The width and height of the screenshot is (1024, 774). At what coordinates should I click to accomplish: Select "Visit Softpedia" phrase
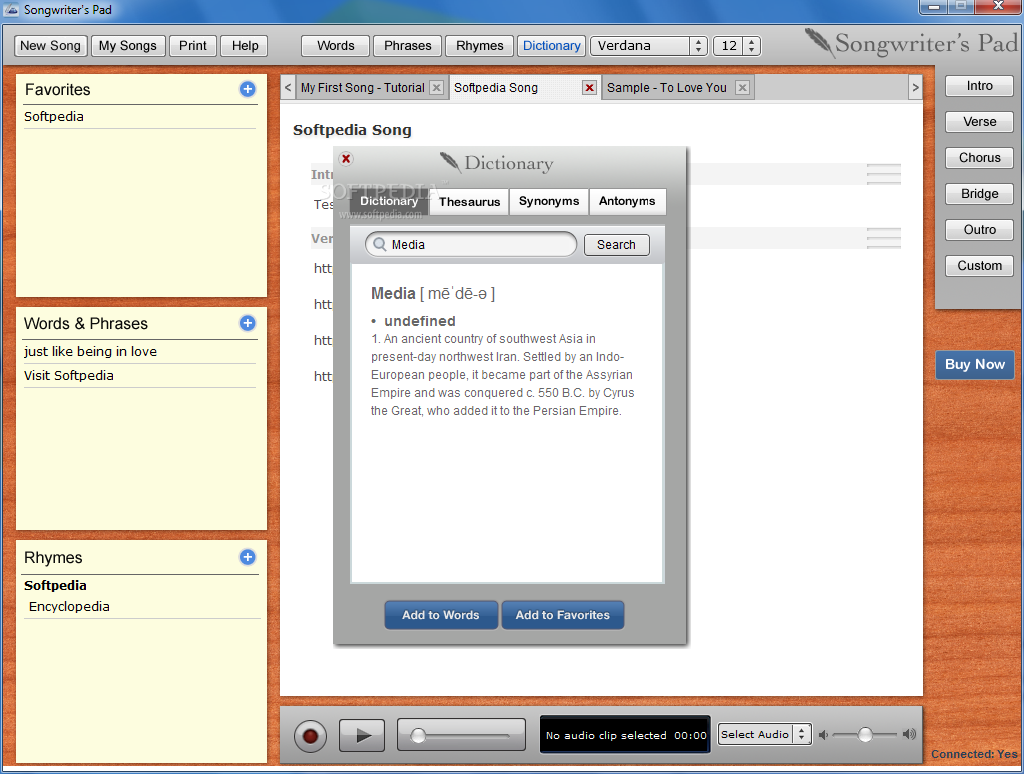point(140,376)
